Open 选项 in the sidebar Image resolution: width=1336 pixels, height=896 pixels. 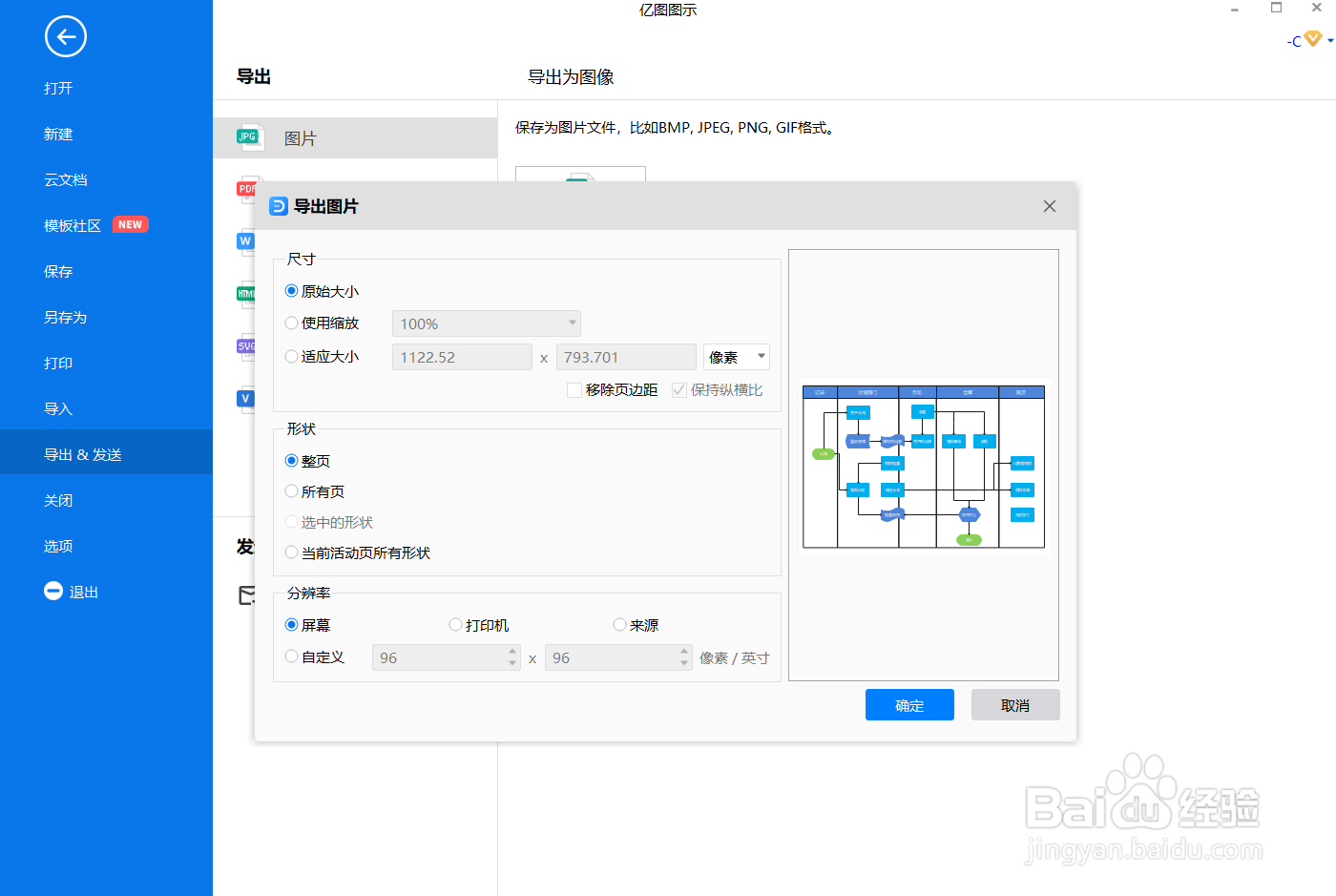58,546
